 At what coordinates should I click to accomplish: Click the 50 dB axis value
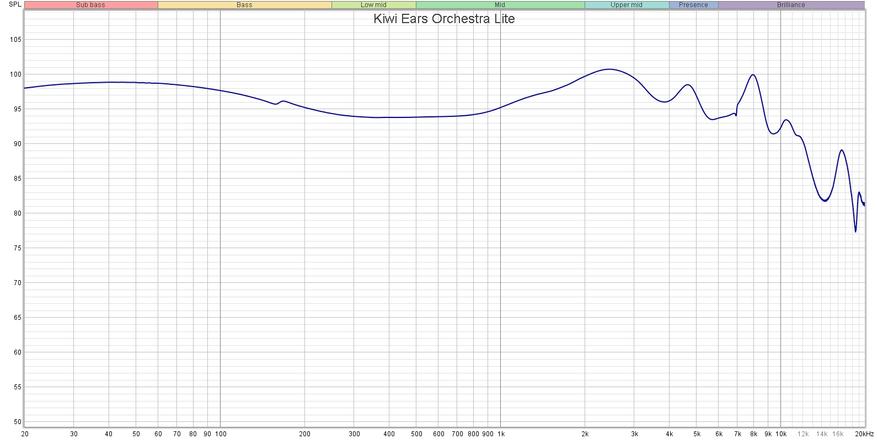[17, 422]
